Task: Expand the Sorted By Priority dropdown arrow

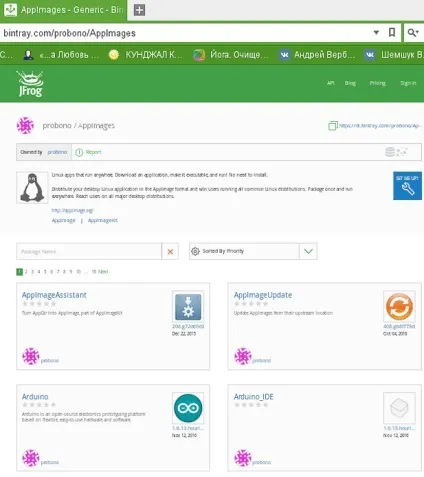Action: click(x=308, y=251)
